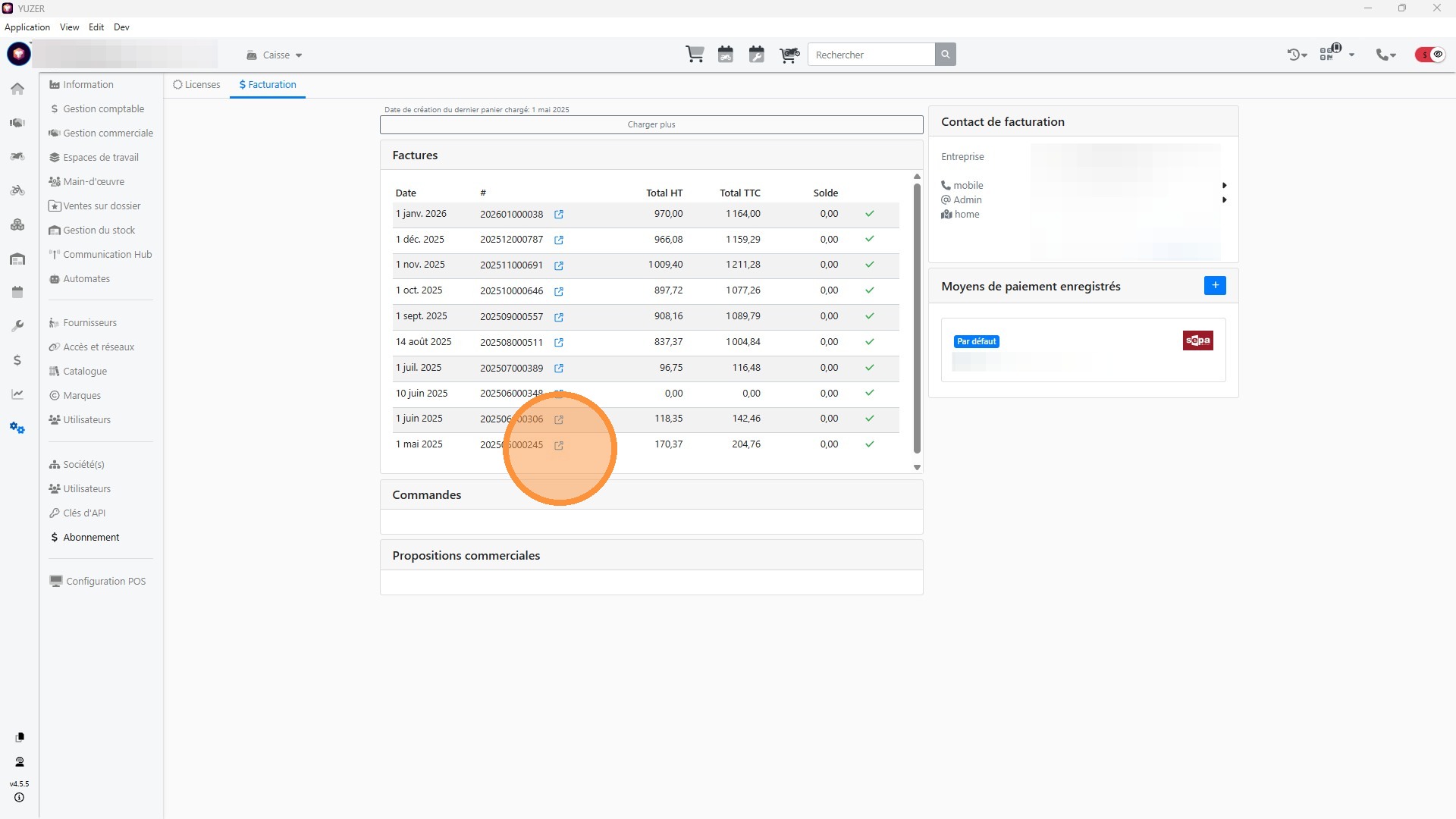The width and height of the screenshot is (1456, 819).
Task: Expand the phone dropdown in the toolbar
Action: tap(1386, 55)
